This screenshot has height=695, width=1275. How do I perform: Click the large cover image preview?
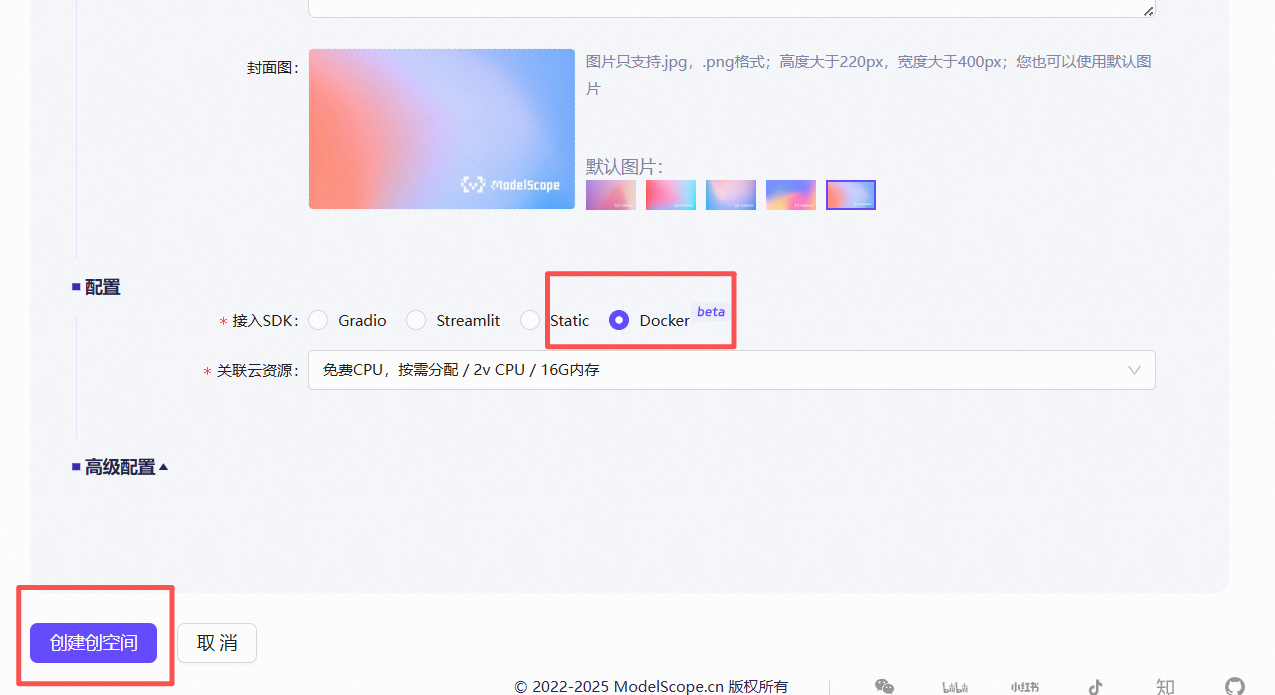[x=441, y=128]
